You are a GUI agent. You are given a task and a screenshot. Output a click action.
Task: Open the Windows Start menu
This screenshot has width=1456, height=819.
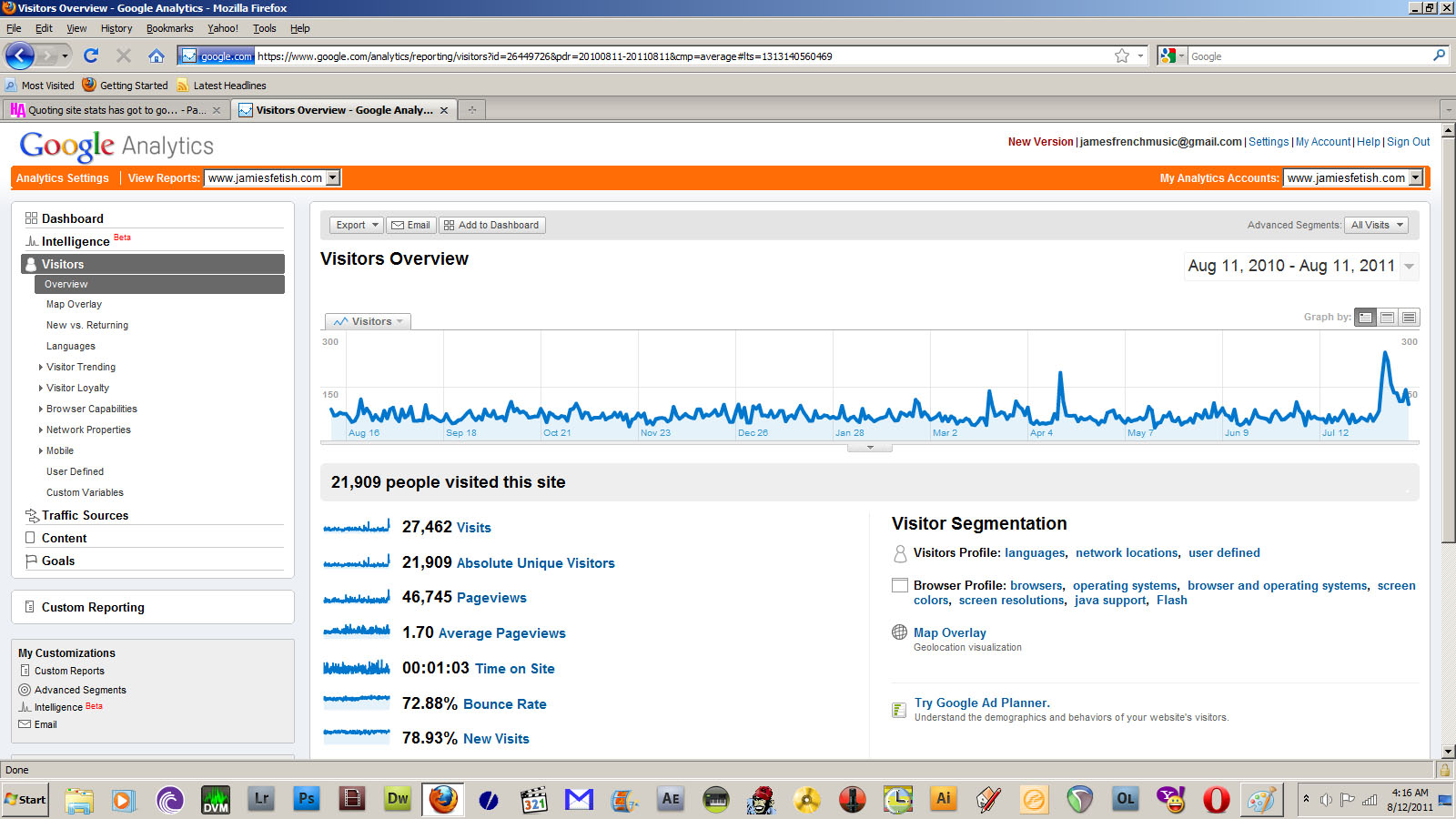coord(25,800)
